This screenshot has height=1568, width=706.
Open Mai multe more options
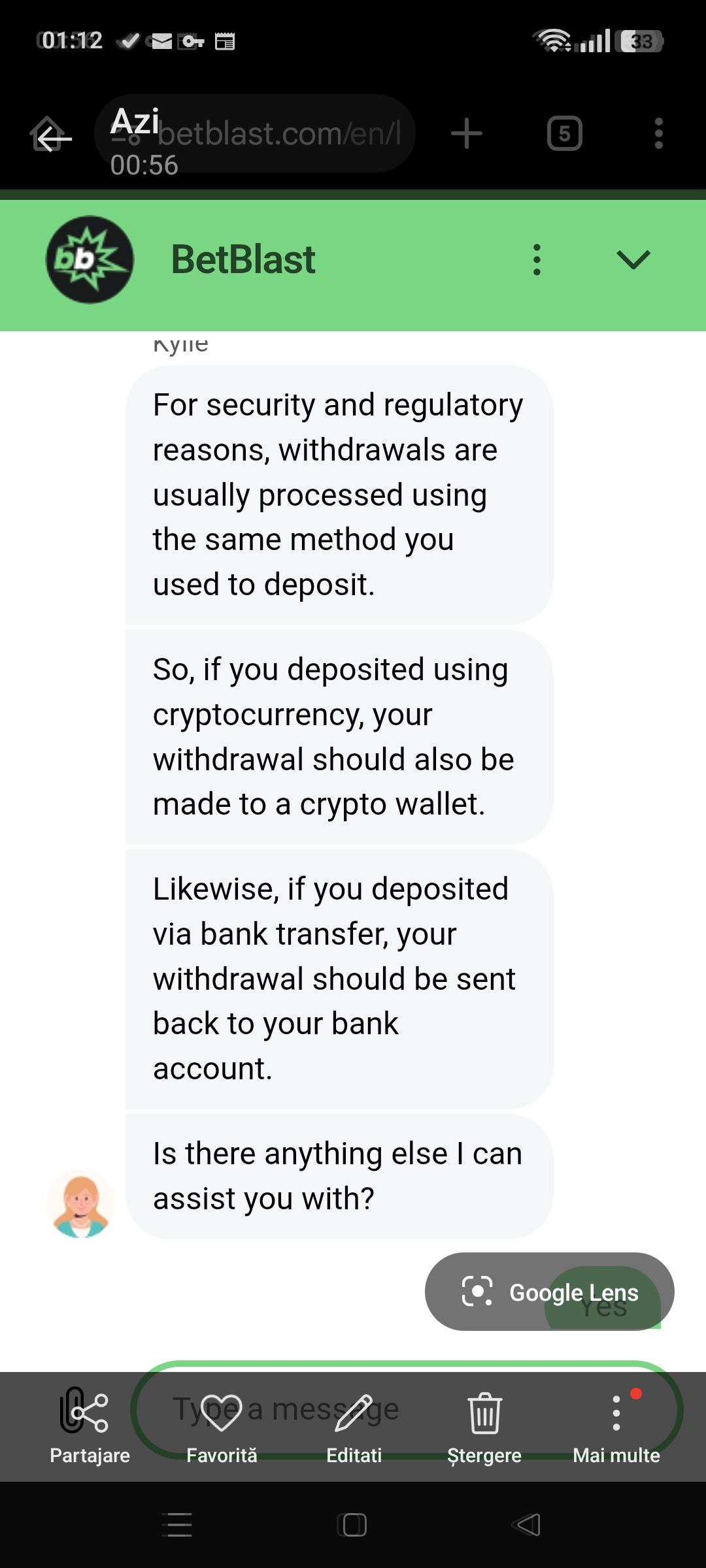[616, 1426]
